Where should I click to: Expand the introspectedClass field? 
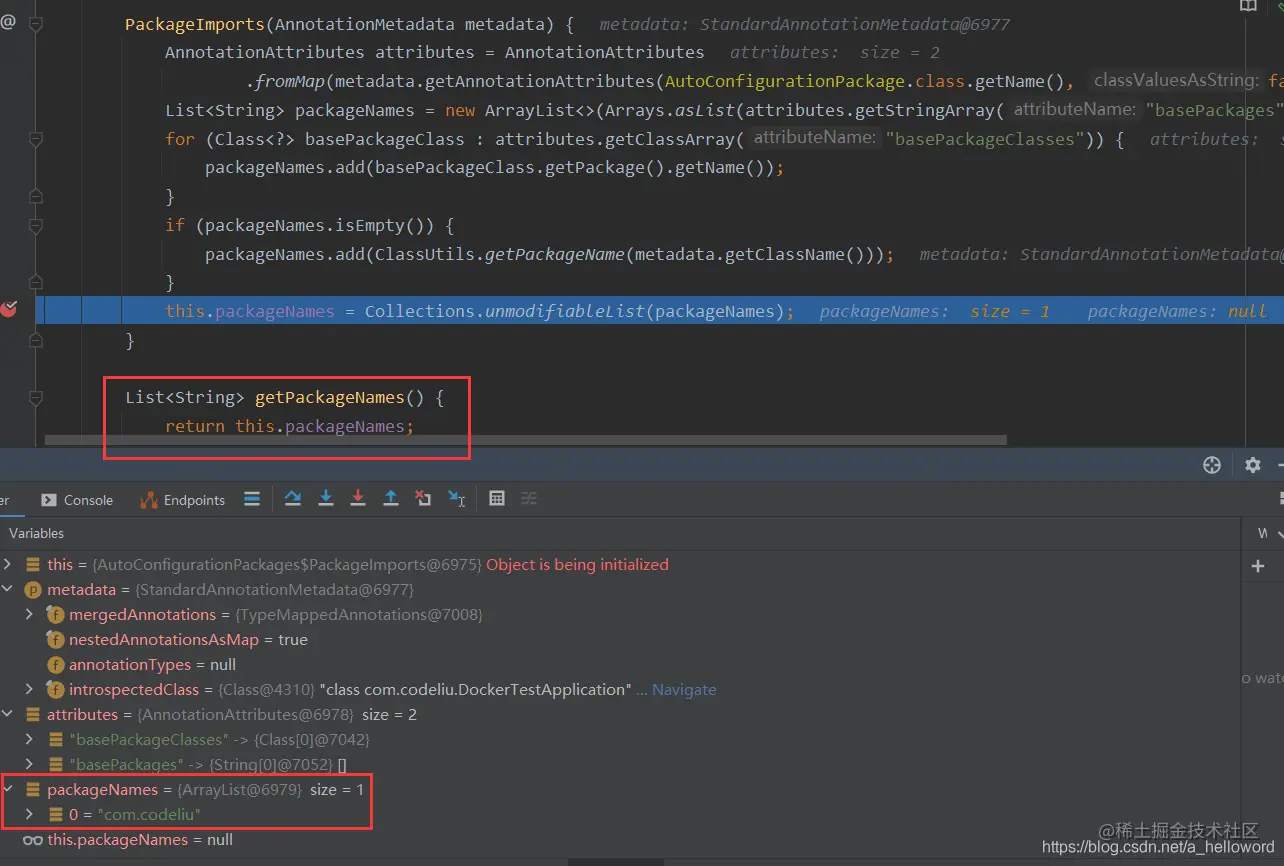coord(29,690)
